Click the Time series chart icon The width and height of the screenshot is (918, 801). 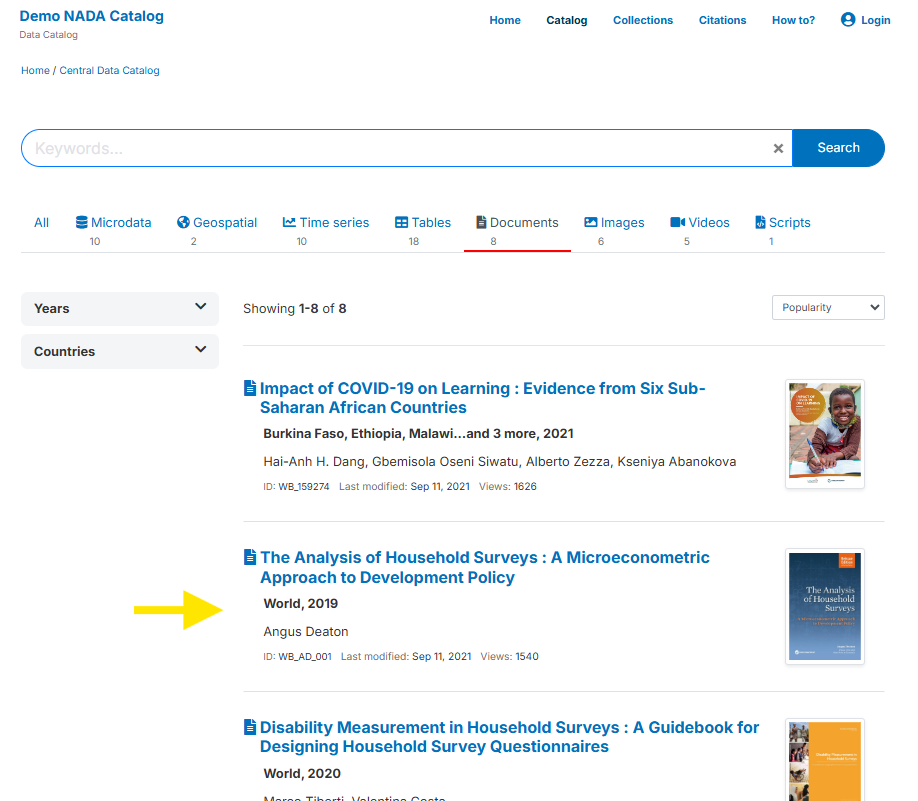[289, 223]
